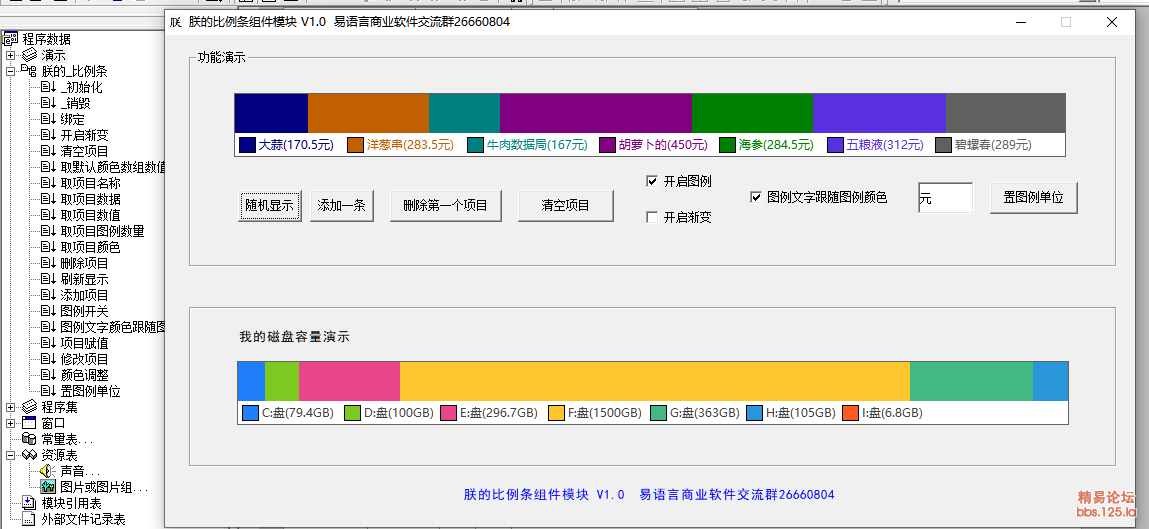Click the 朕的_比例条 class icon
1149x529 pixels.
point(29,71)
